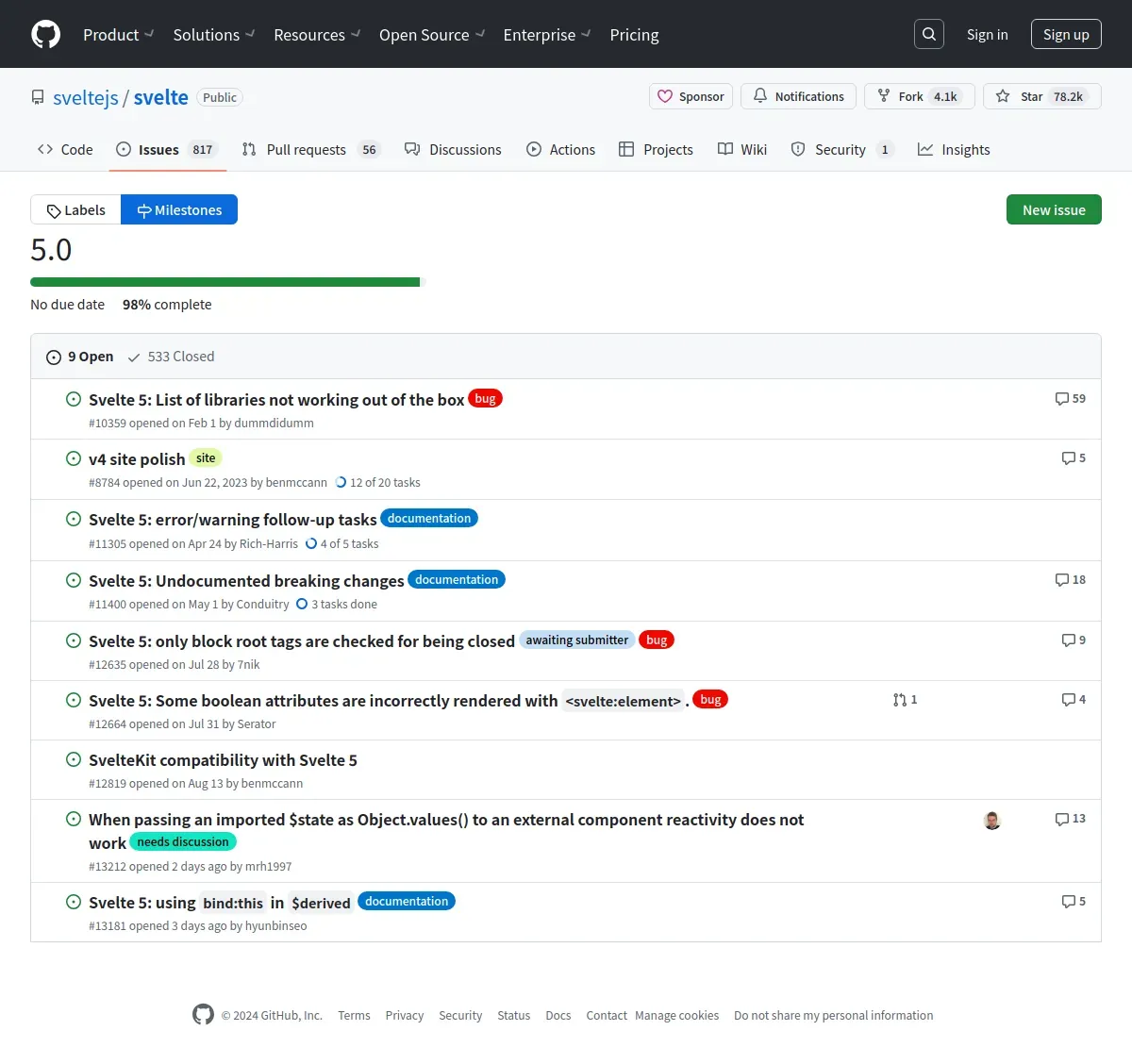
Task: Go to the Security tab
Action: point(842,149)
